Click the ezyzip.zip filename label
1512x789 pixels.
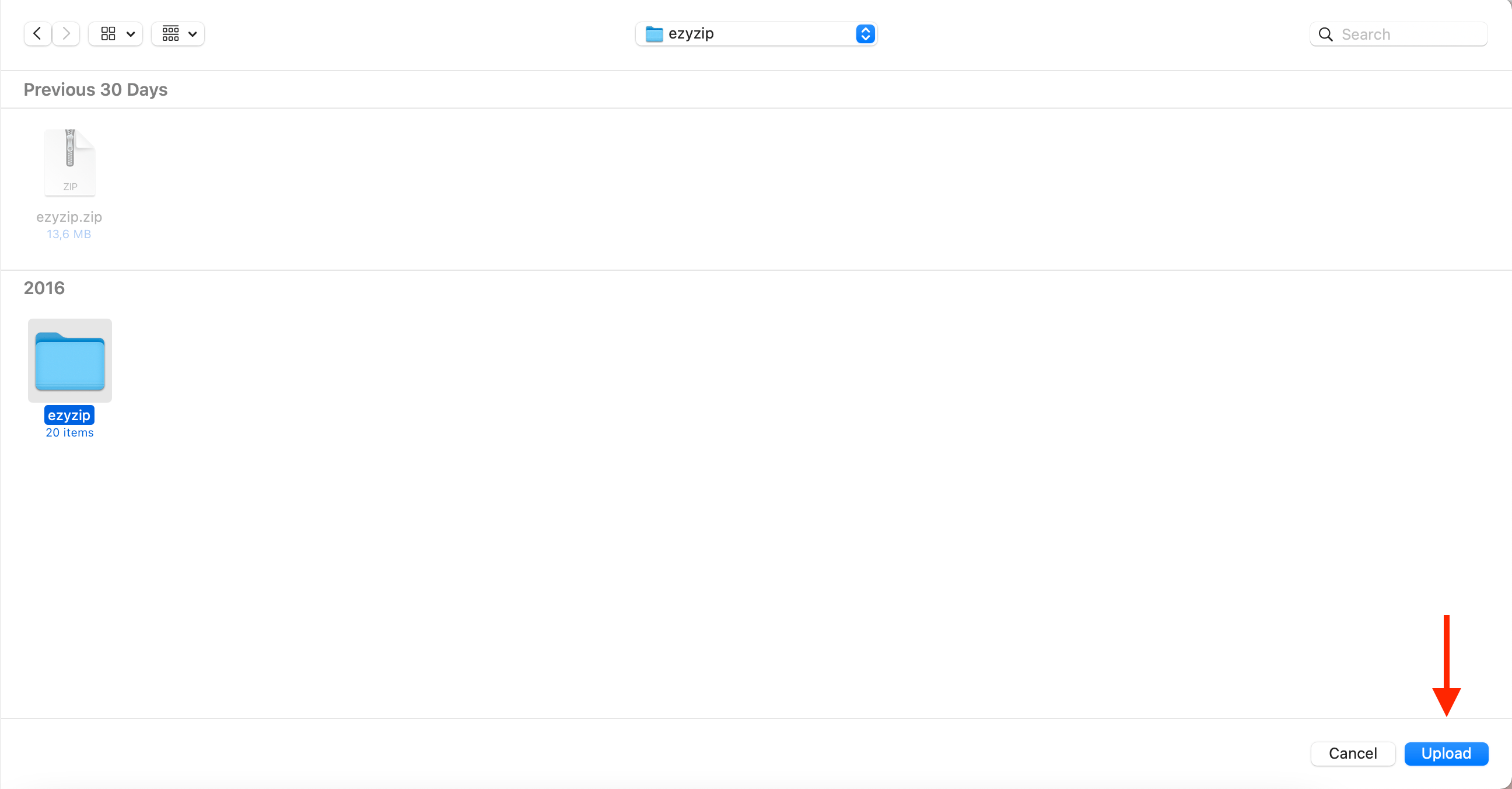pyautogui.click(x=69, y=217)
